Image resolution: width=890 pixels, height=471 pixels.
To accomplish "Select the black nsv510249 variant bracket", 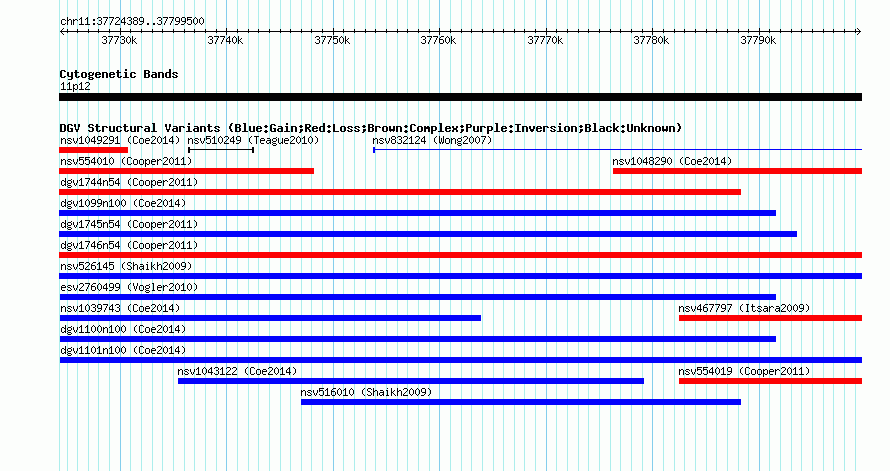I will (x=221, y=150).
